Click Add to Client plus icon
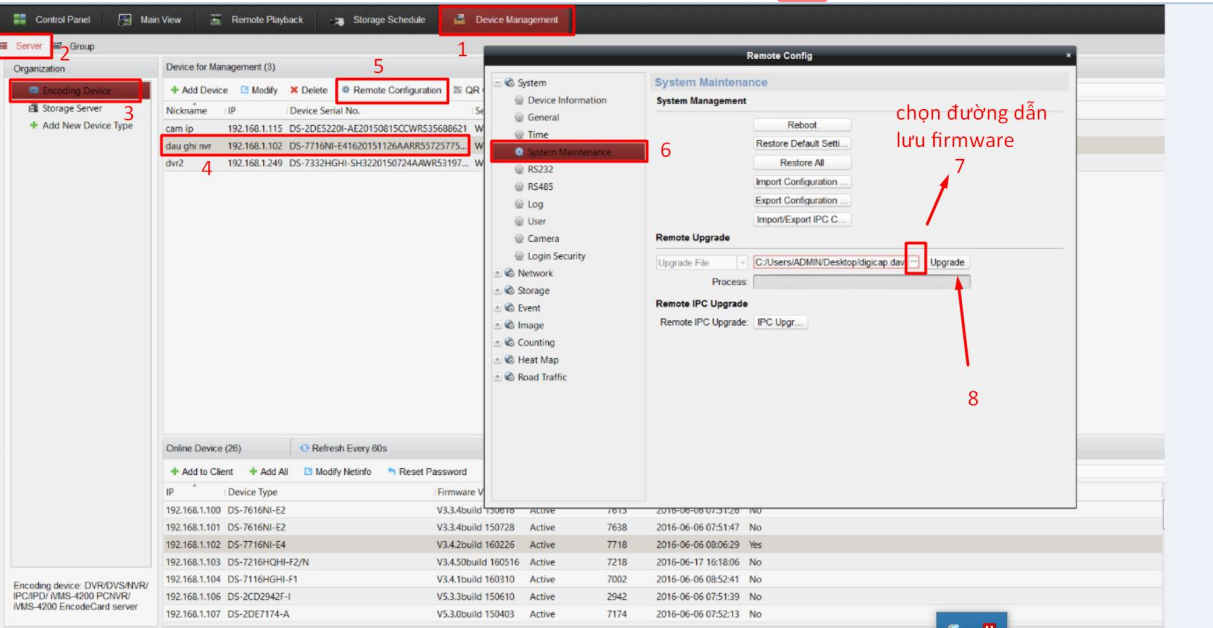 (x=174, y=472)
